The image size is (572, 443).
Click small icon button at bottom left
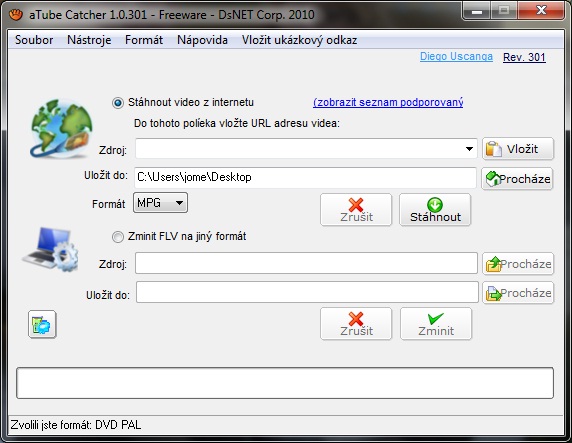pyautogui.click(x=42, y=324)
